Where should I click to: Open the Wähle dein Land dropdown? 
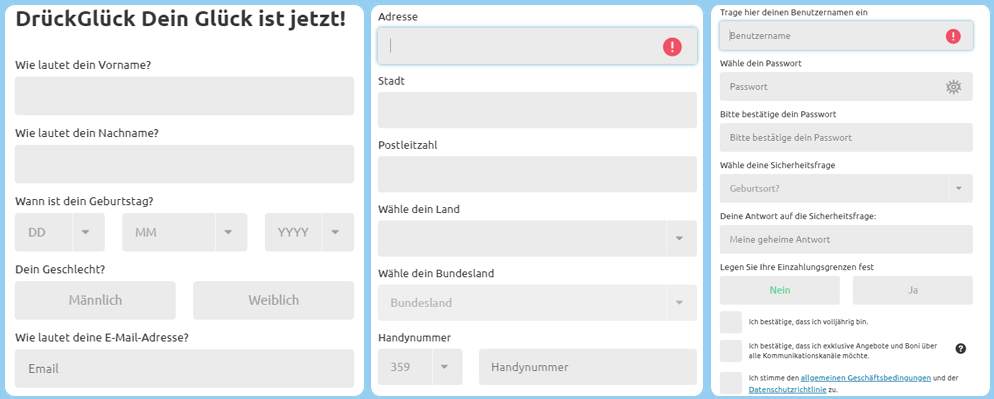click(537, 239)
